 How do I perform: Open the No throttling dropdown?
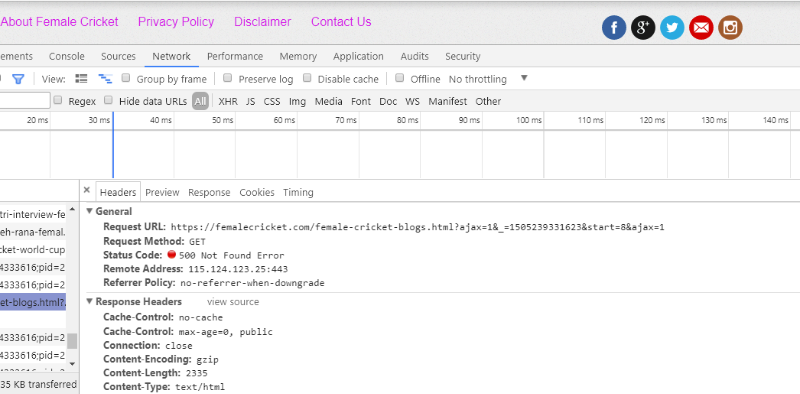488,79
